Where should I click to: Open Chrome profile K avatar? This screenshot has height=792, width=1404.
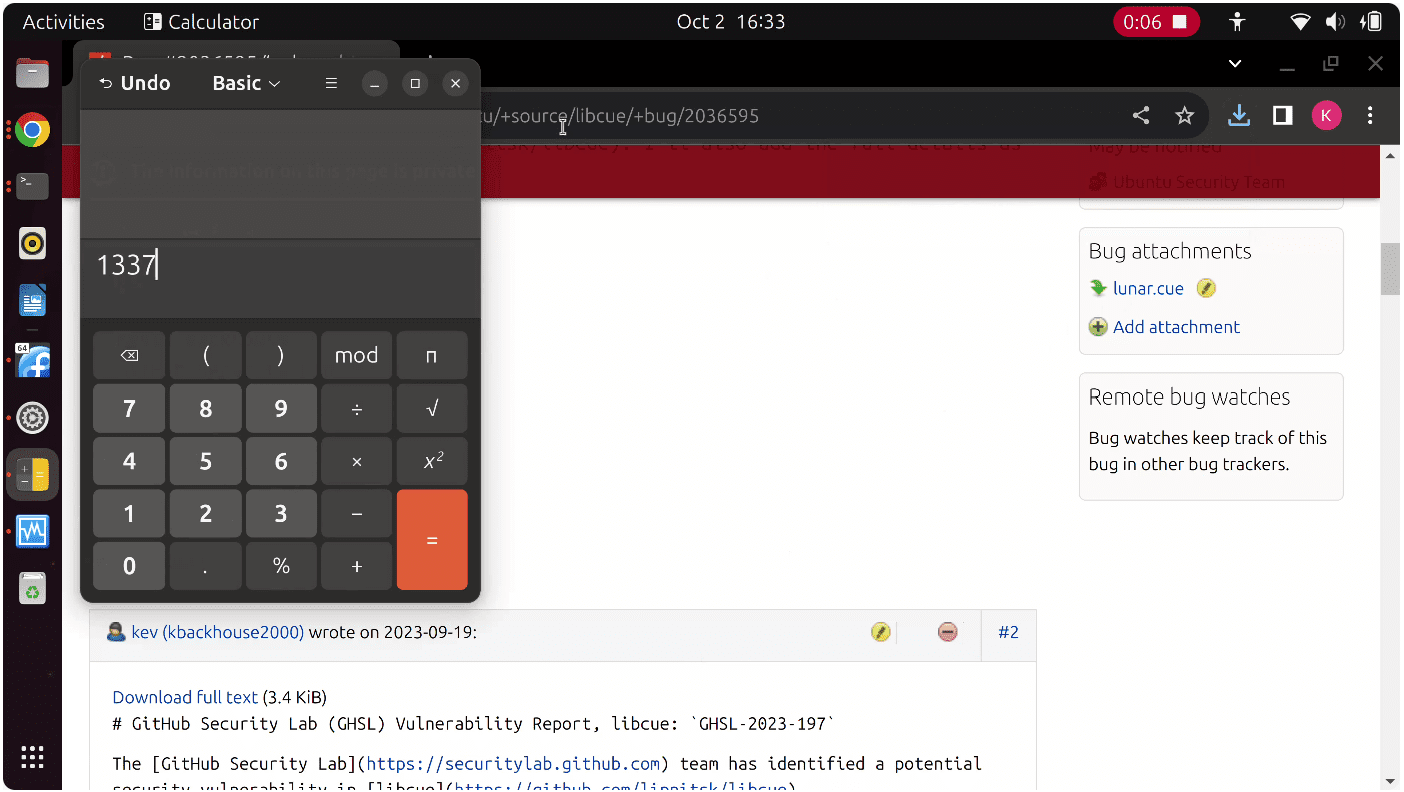pyautogui.click(x=1326, y=116)
